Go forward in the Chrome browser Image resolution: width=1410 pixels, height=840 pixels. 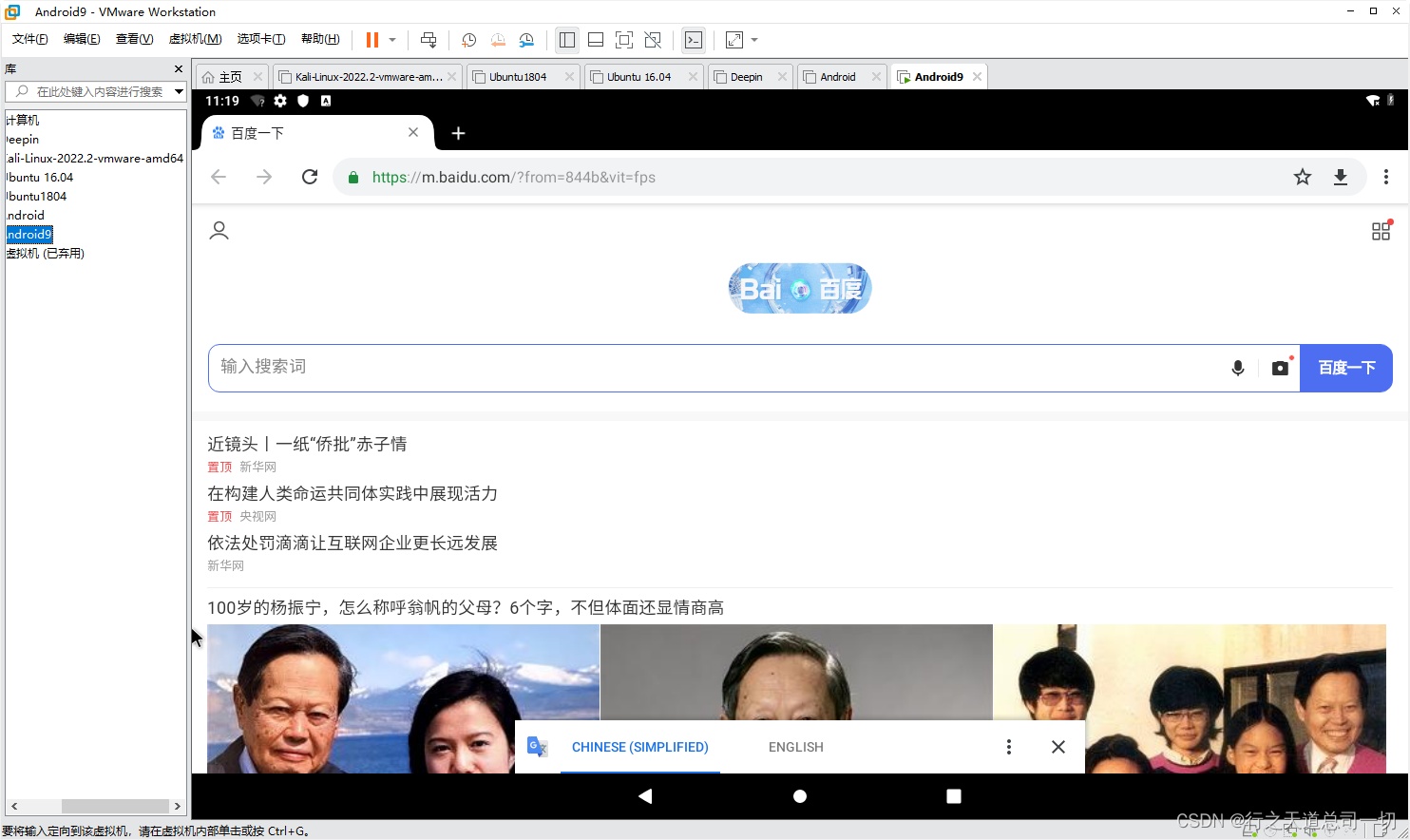click(264, 177)
